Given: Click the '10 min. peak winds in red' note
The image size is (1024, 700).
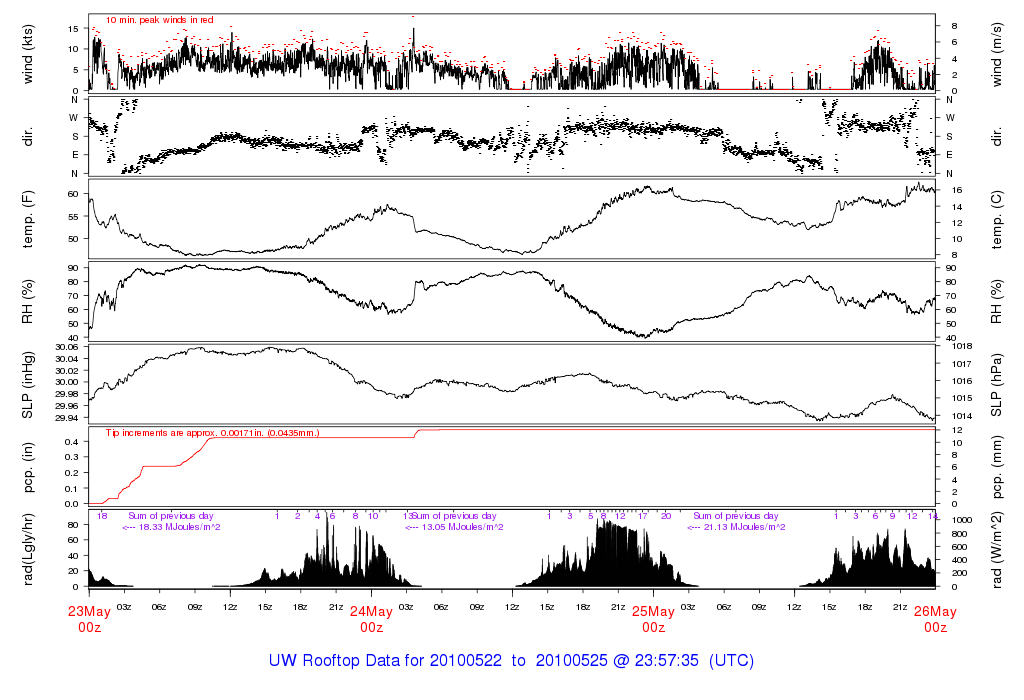Looking at the screenshot, I should (159, 20).
